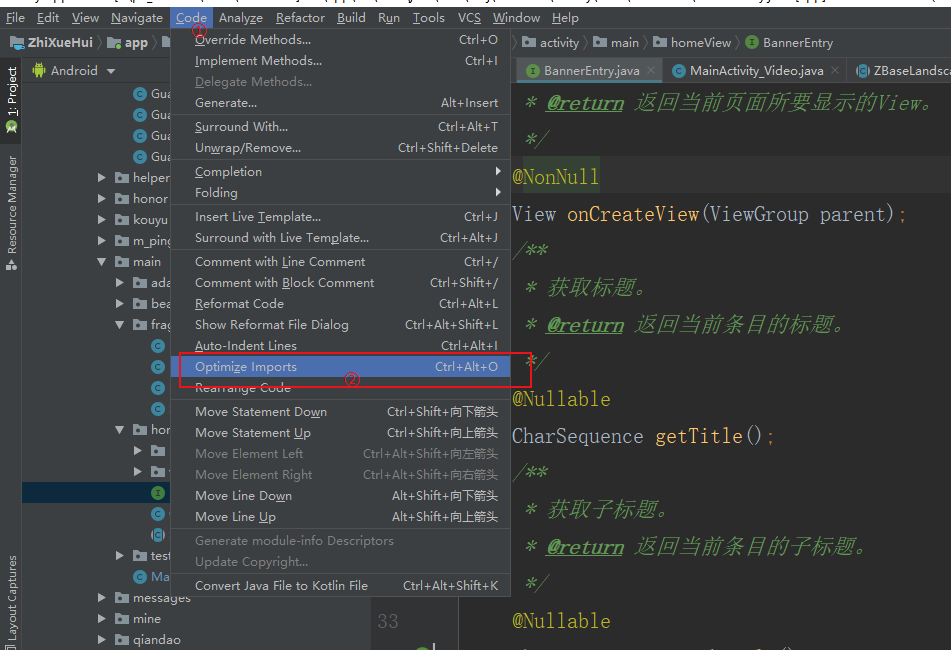Viewport: 951px width, 650px height.
Task: Open the Edit menu
Action: (48, 18)
